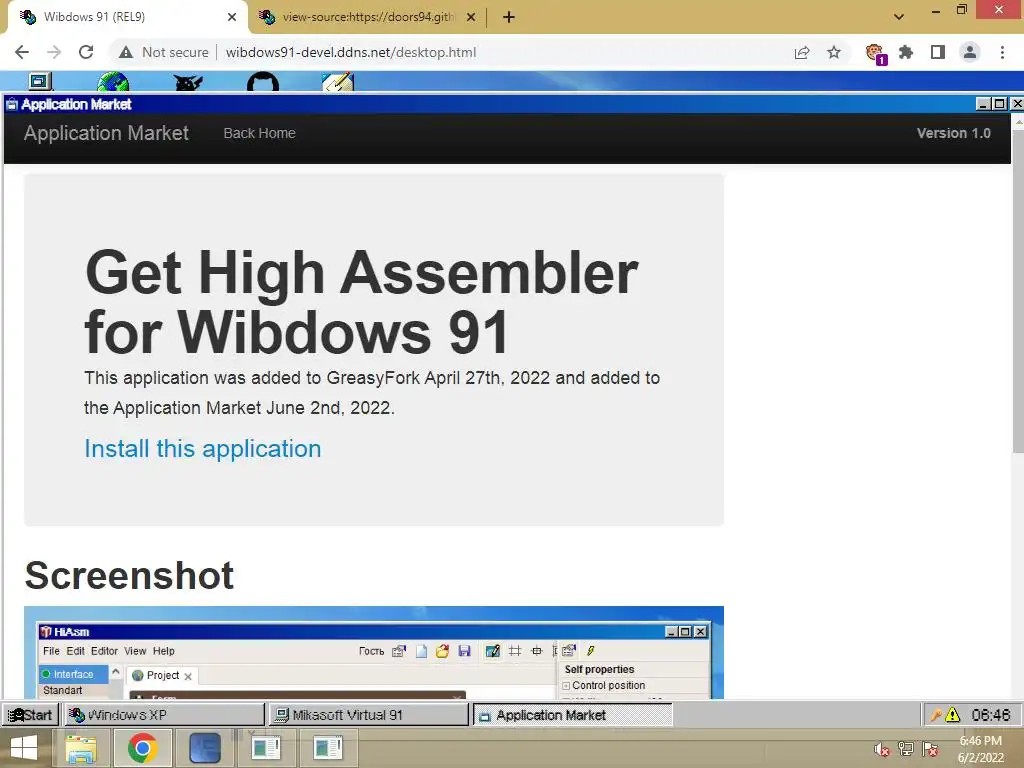Viewport: 1024px width, 768px height.
Task: Click the Action Center flag tray icon
Action: click(x=931, y=749)
